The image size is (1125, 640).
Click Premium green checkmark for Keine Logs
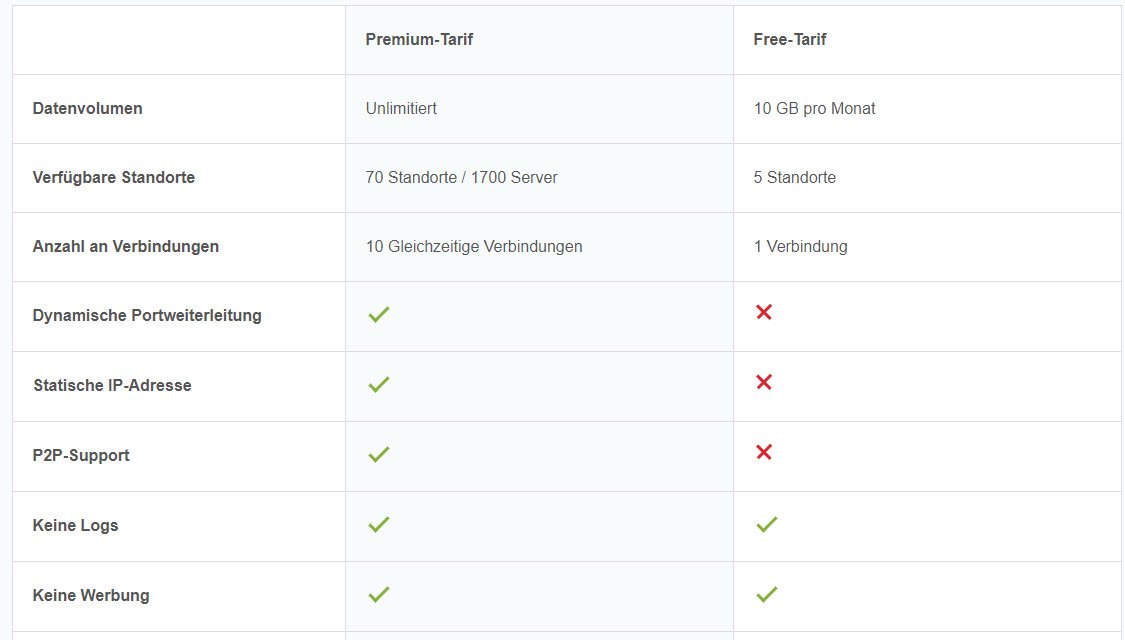378,524
